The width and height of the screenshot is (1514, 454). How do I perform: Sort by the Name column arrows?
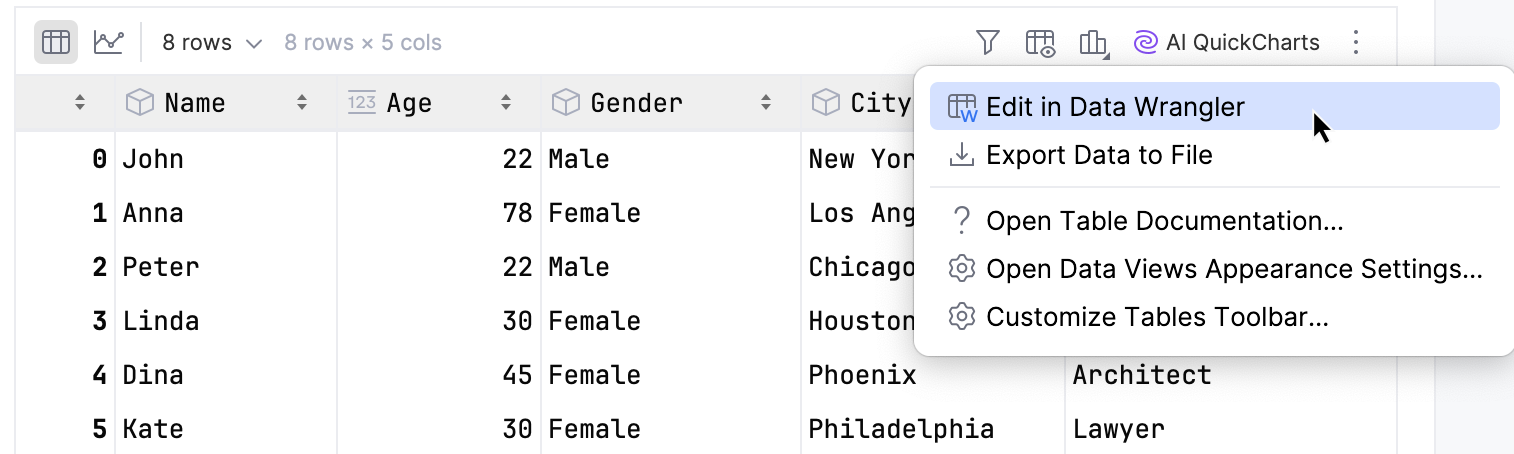(301, 102)
